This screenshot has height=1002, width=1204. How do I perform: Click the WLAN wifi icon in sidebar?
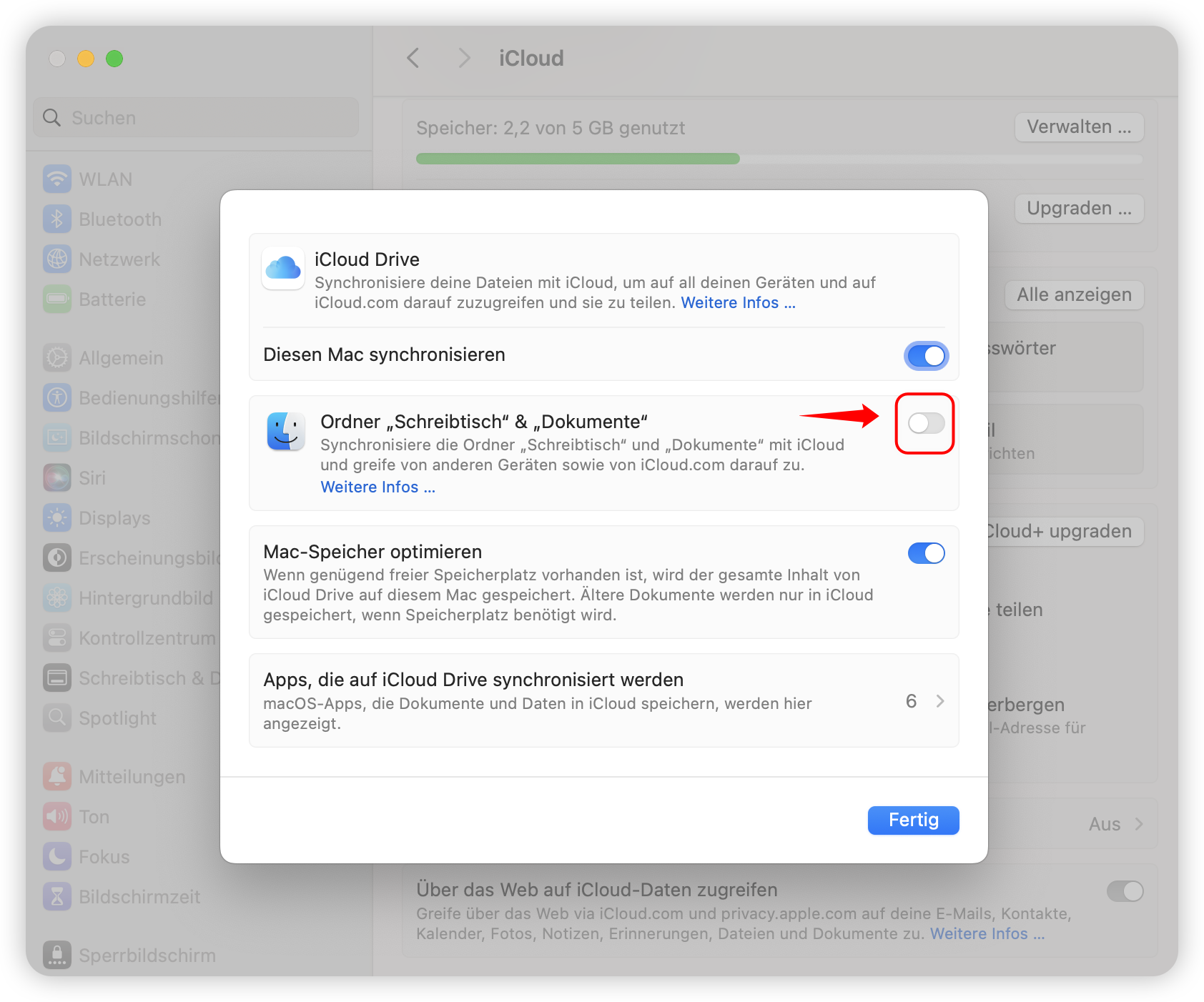pyautogui.click(x=57, y=179)
